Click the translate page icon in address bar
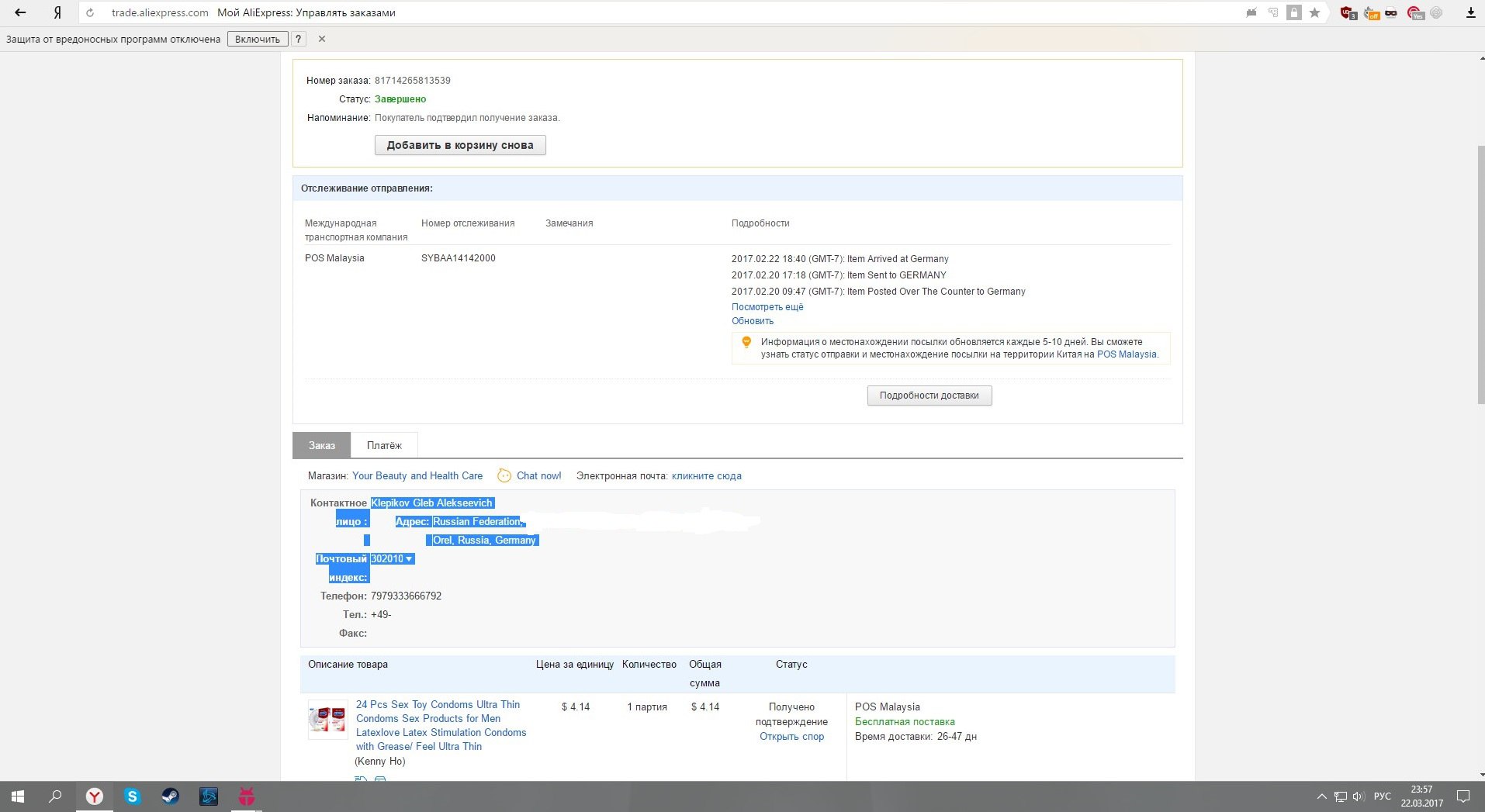This screenshot has width=1485, height=812. coord(1273,12)
